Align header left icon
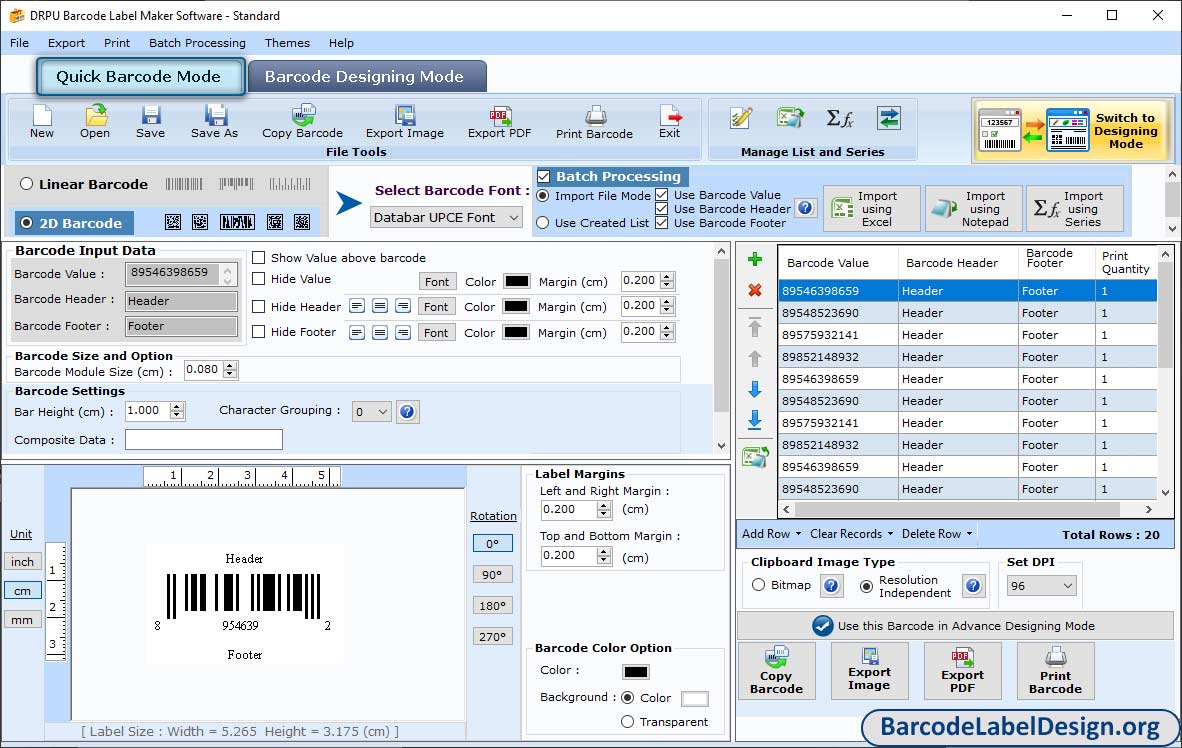1182x748 pixels. point(357,306)
